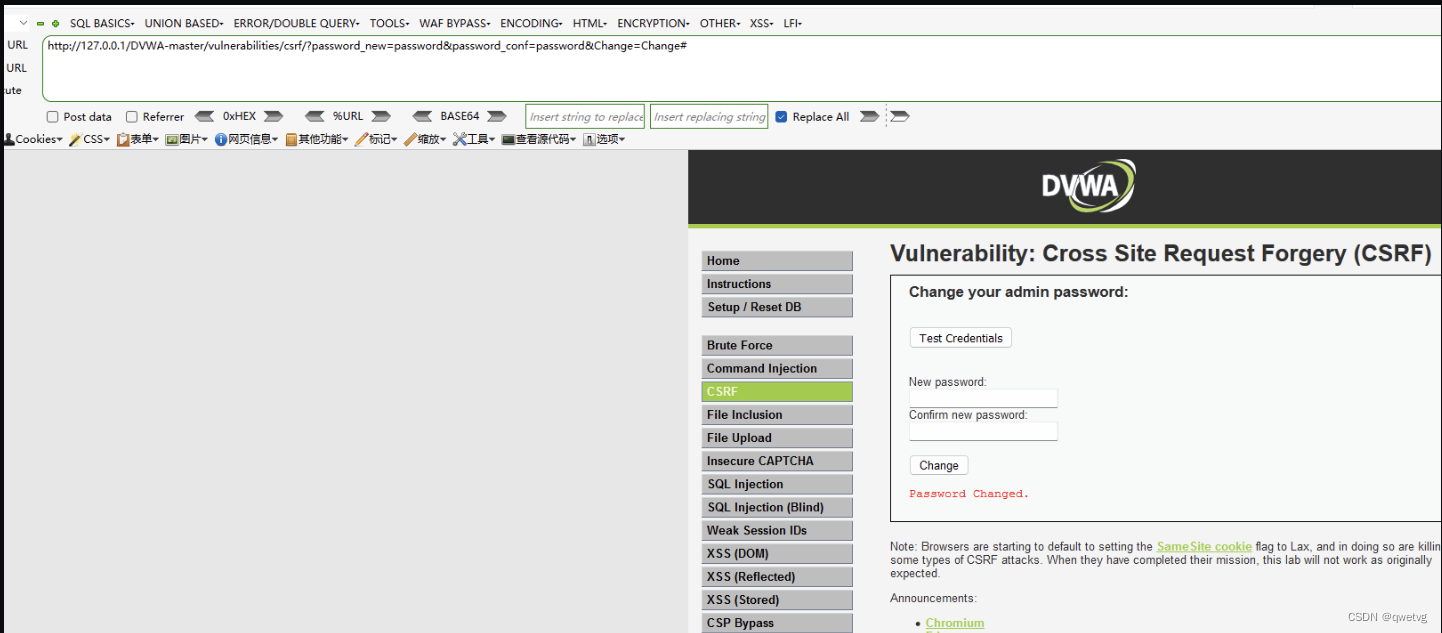Click the Change password button
The height and width of the screenshot is (633, 1442).
(x=938, y=465)
